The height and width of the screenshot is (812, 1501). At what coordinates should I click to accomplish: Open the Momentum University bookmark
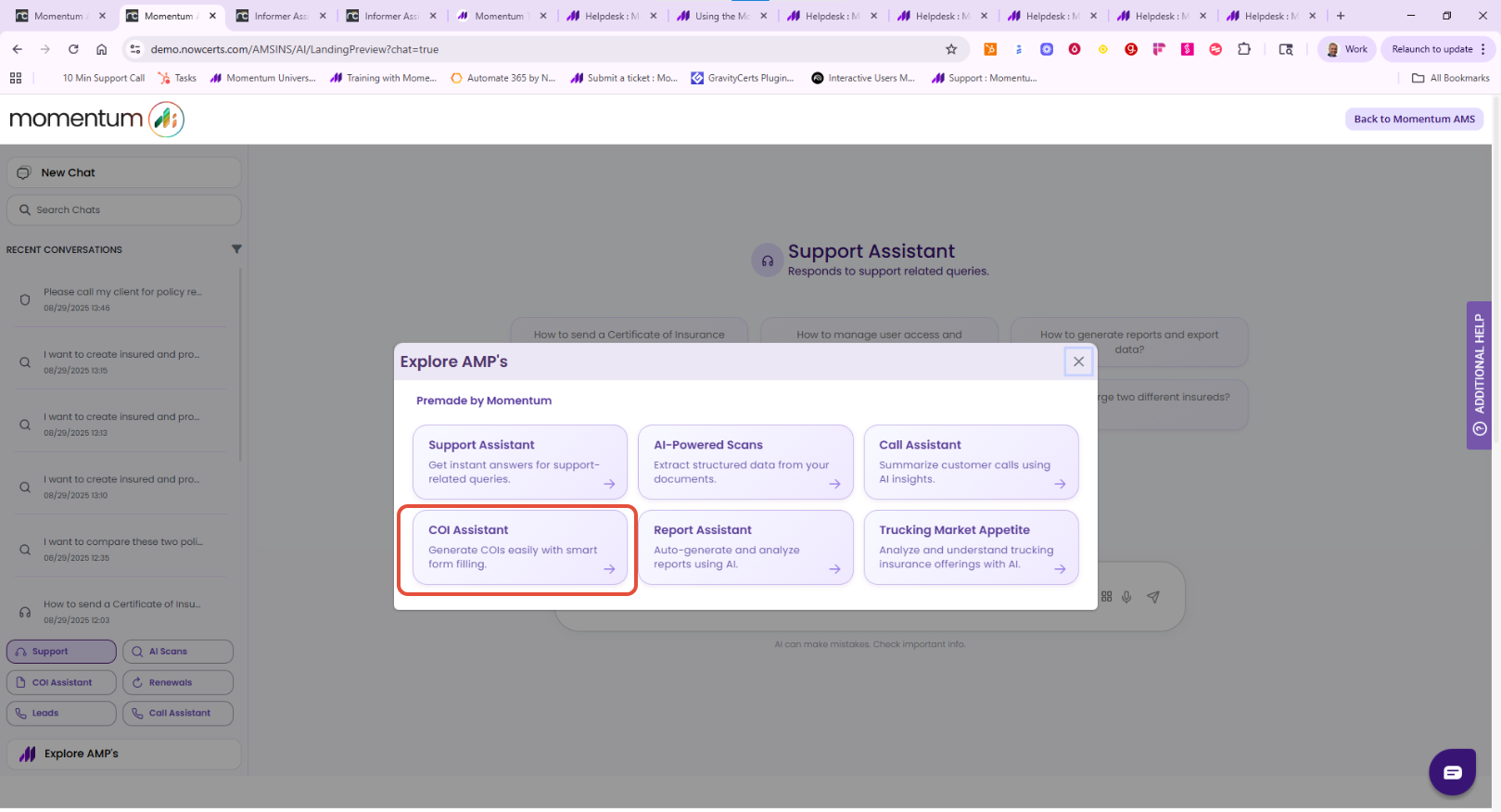tap(263, 78)
